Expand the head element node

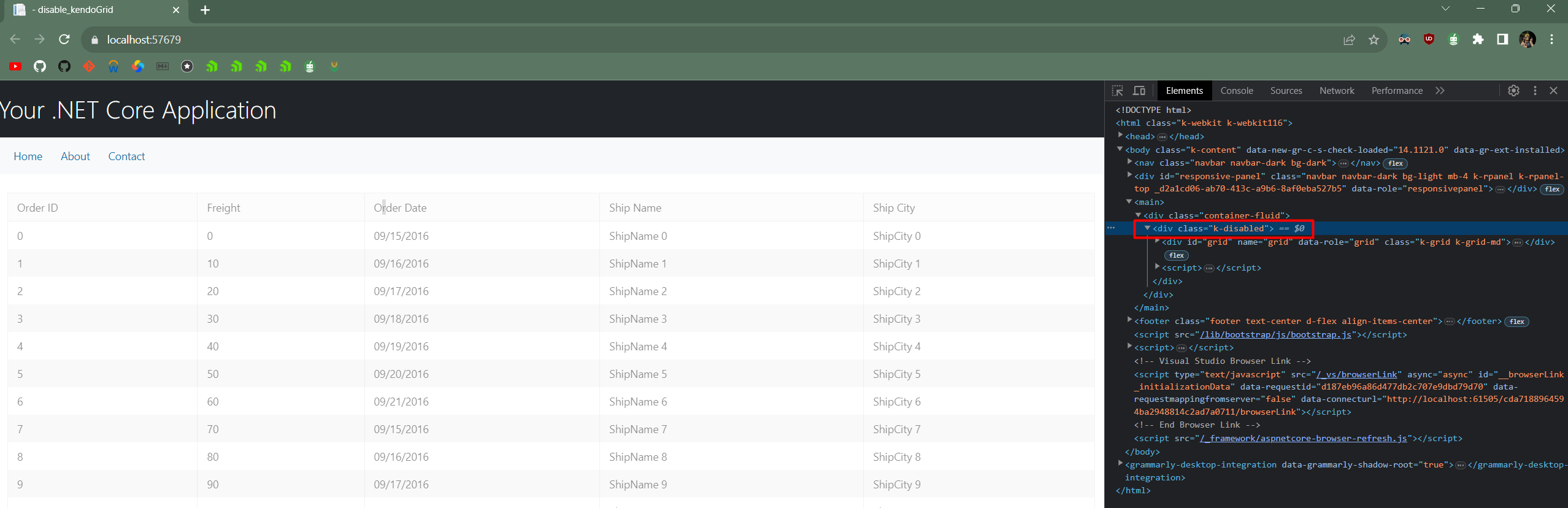click(x=1120, y=136)
